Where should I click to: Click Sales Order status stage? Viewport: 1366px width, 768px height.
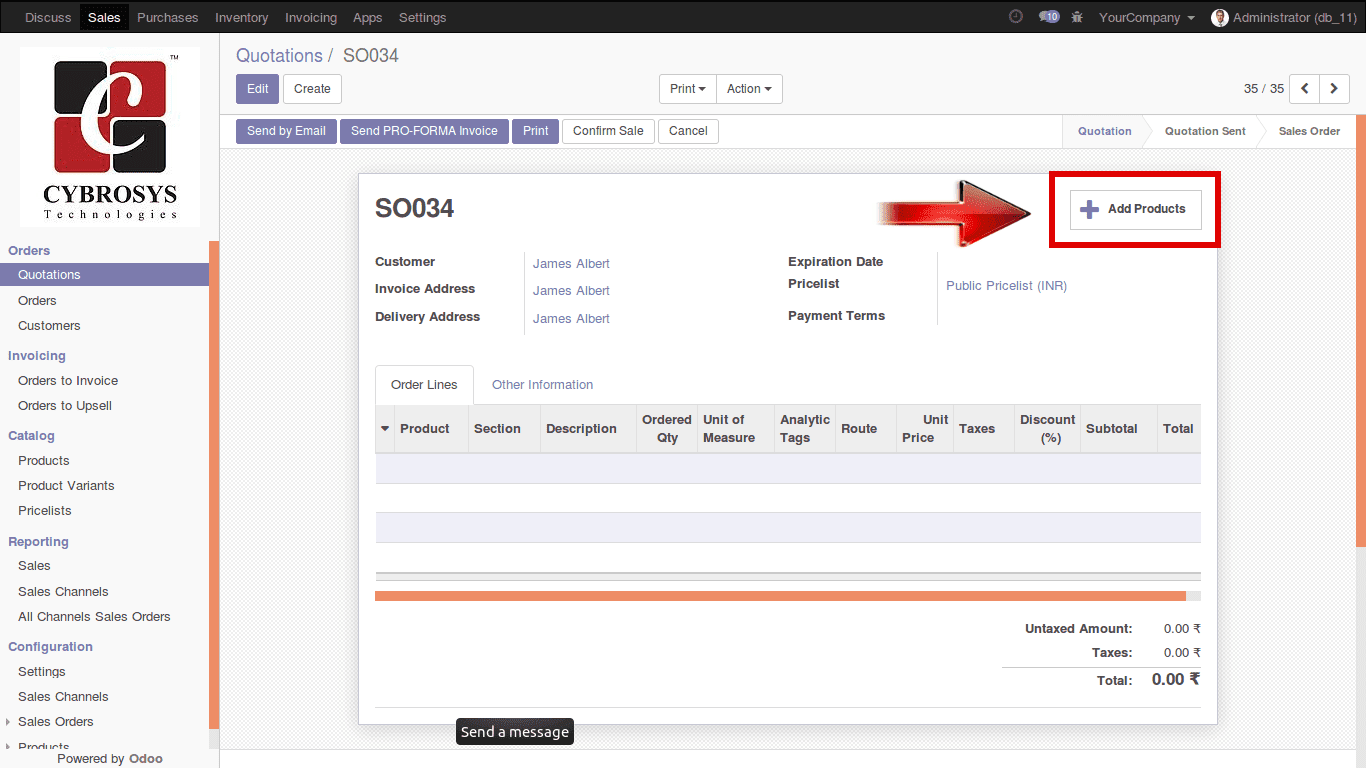[x=1309, y=131]
